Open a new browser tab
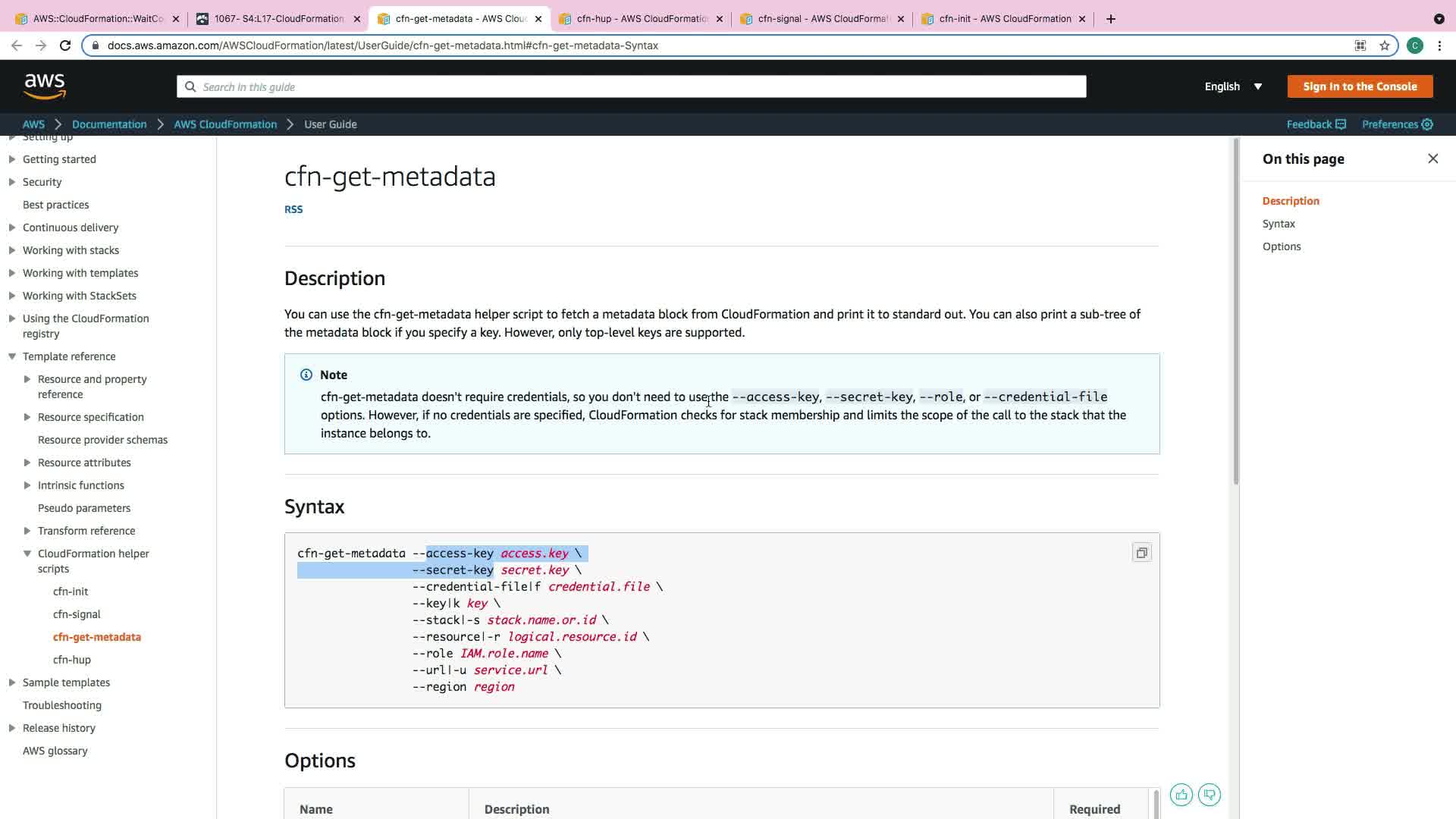 click(1111, 19)
